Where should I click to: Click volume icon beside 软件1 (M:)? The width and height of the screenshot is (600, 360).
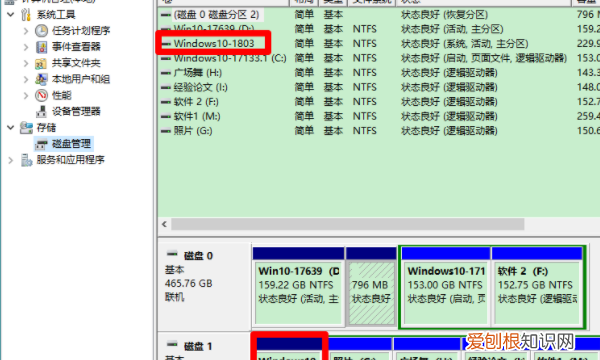click(x=166, y=116)
